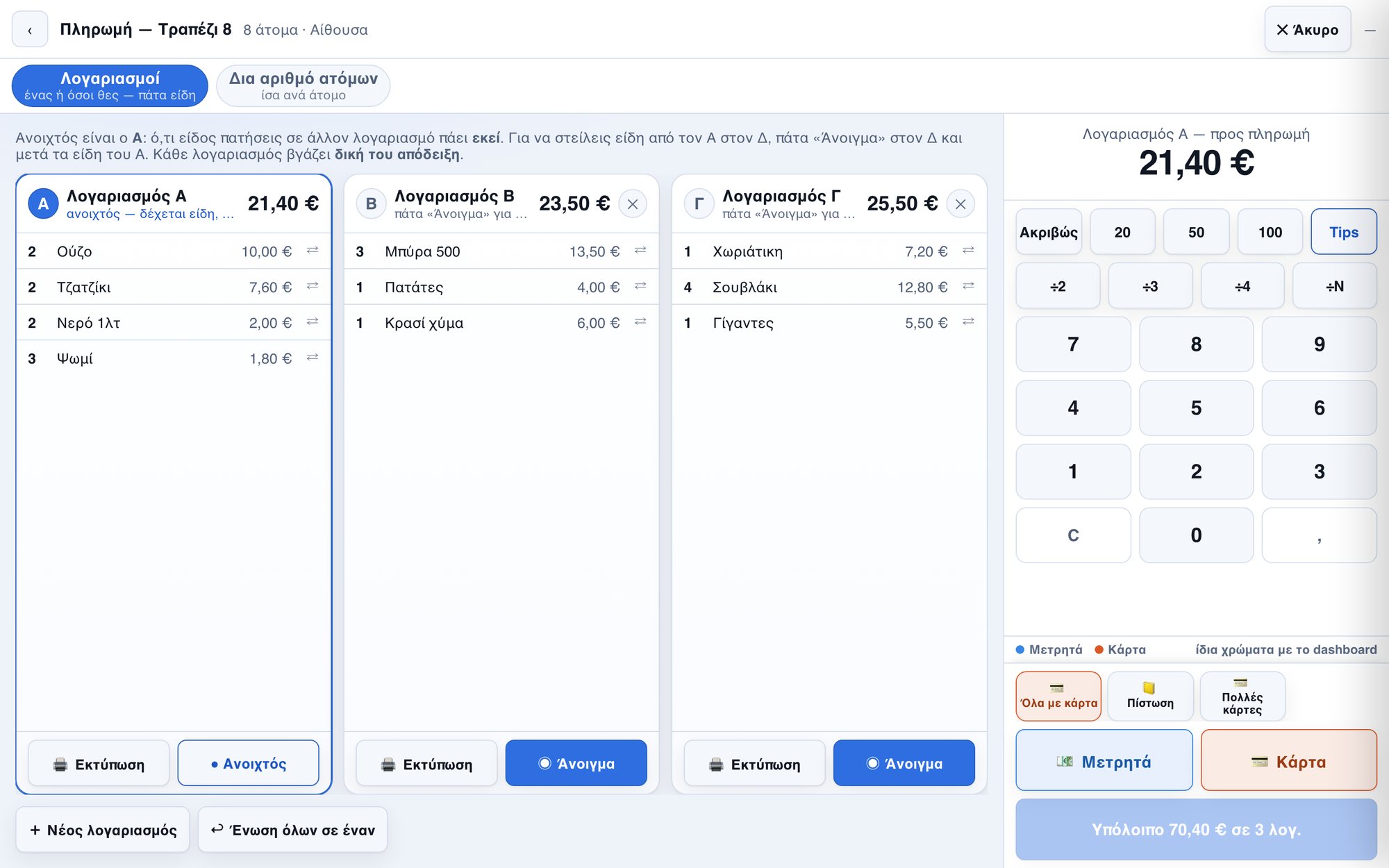Select the B badge of Λογαριασμός Β

coord(371,204)
